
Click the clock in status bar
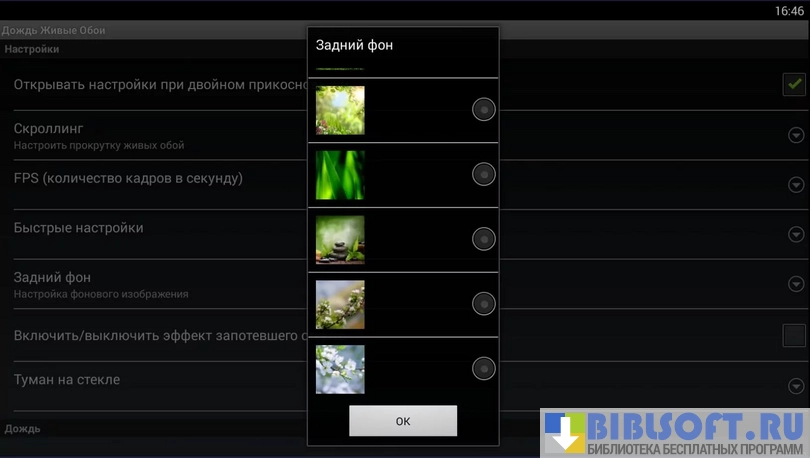coord(789,10)
